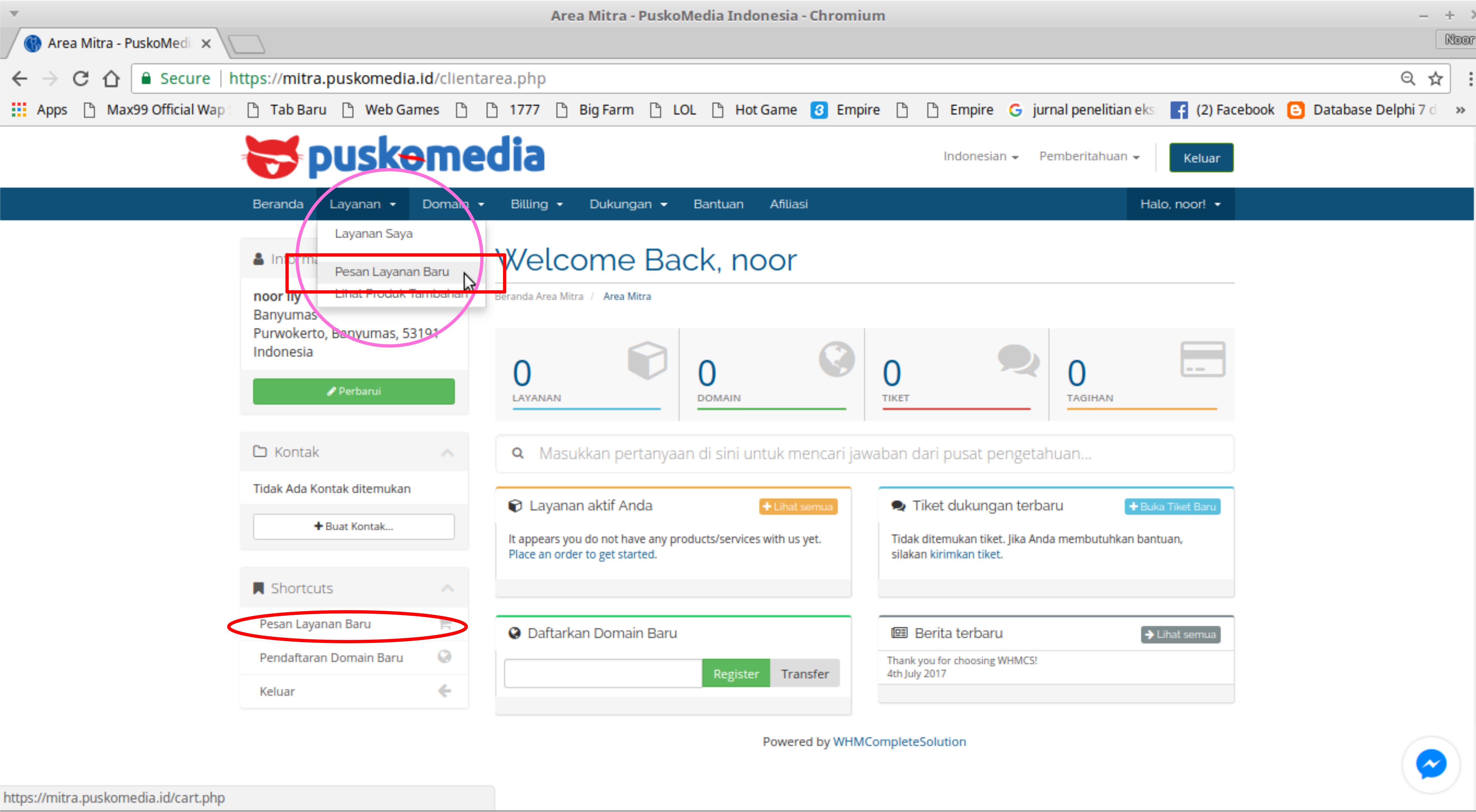This screenshot has width=1476, height=812.
Task: Click the Tagihan credit card icon
Action: coord(1203,359)
